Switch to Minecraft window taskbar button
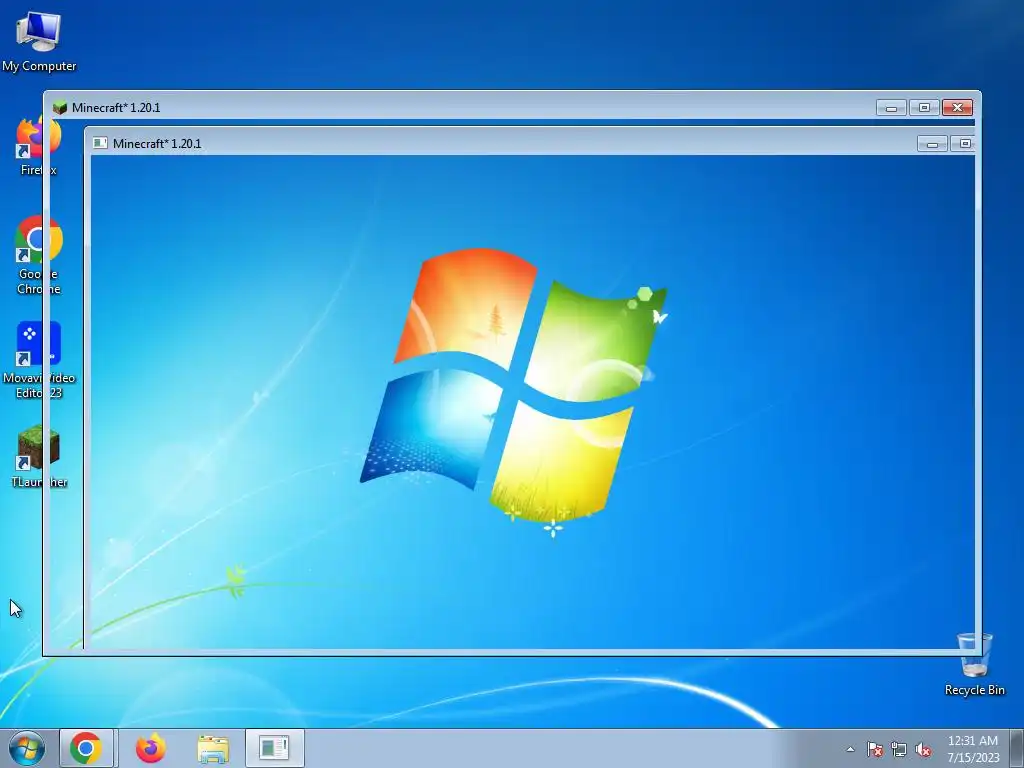Viewport: 1024px width, 768px height. click(x=274, y=748)
